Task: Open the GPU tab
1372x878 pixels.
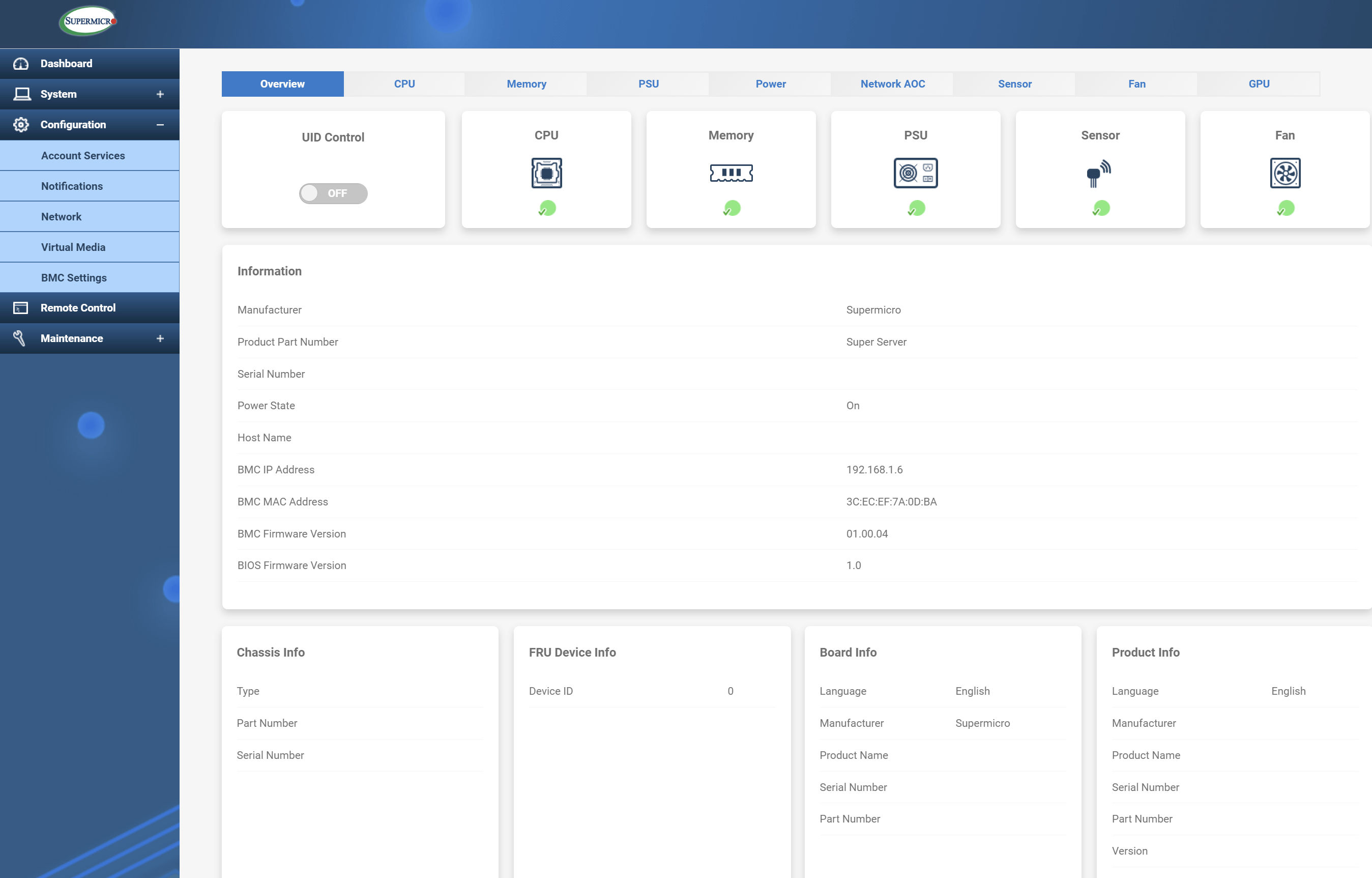Action: click(x=1258, y=84)
